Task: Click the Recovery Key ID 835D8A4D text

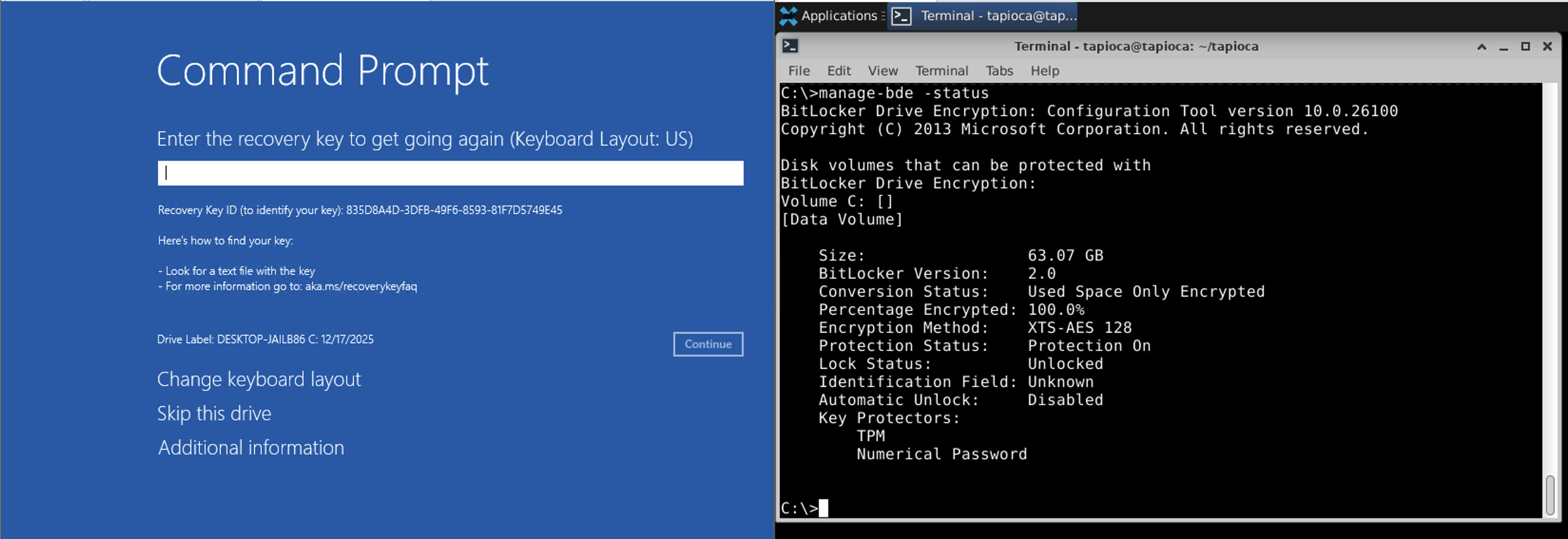Action: [360, 210]
